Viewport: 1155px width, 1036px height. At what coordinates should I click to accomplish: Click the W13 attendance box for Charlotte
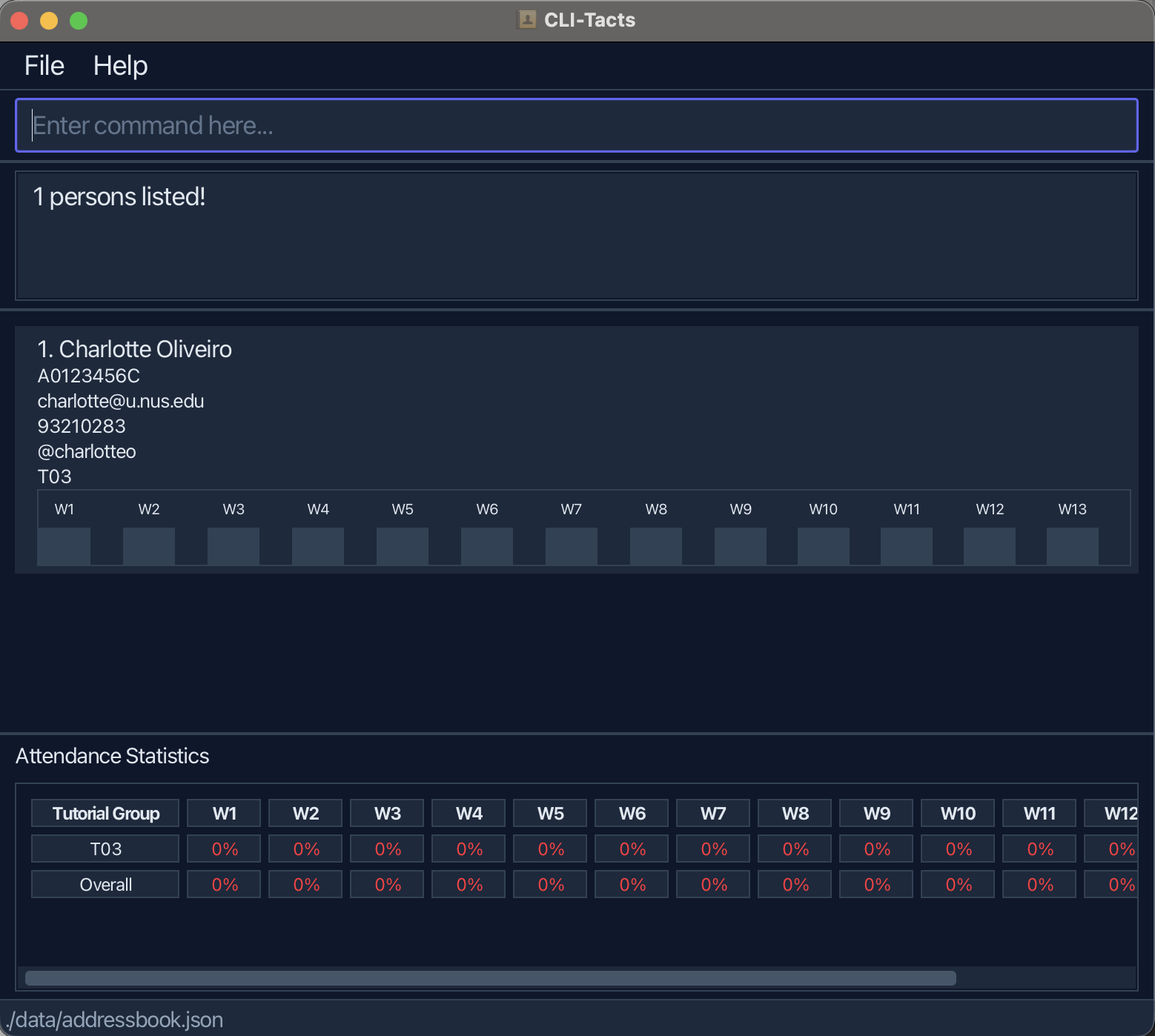(1072, 546)
